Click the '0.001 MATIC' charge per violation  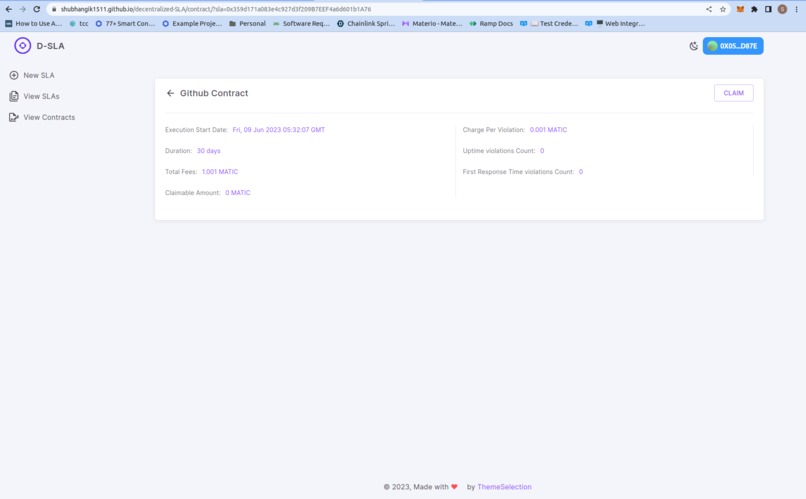pos(548,130)
